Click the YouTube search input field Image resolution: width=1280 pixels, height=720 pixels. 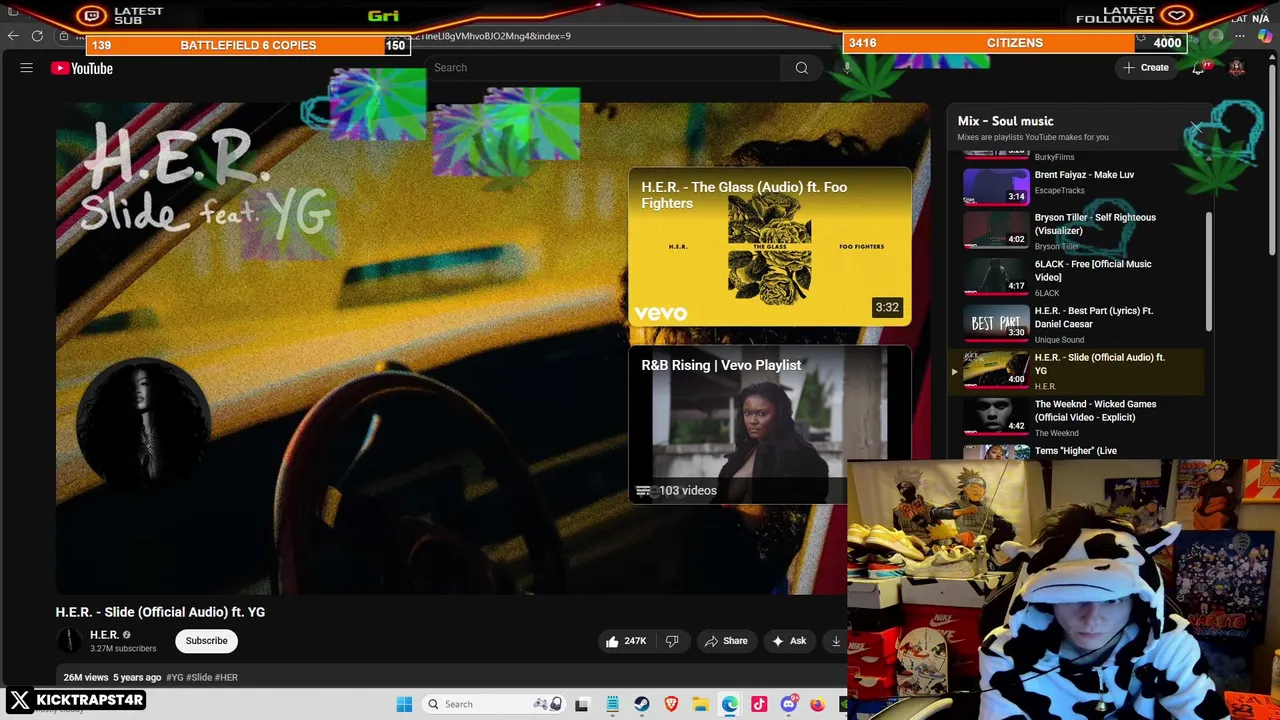605,68
